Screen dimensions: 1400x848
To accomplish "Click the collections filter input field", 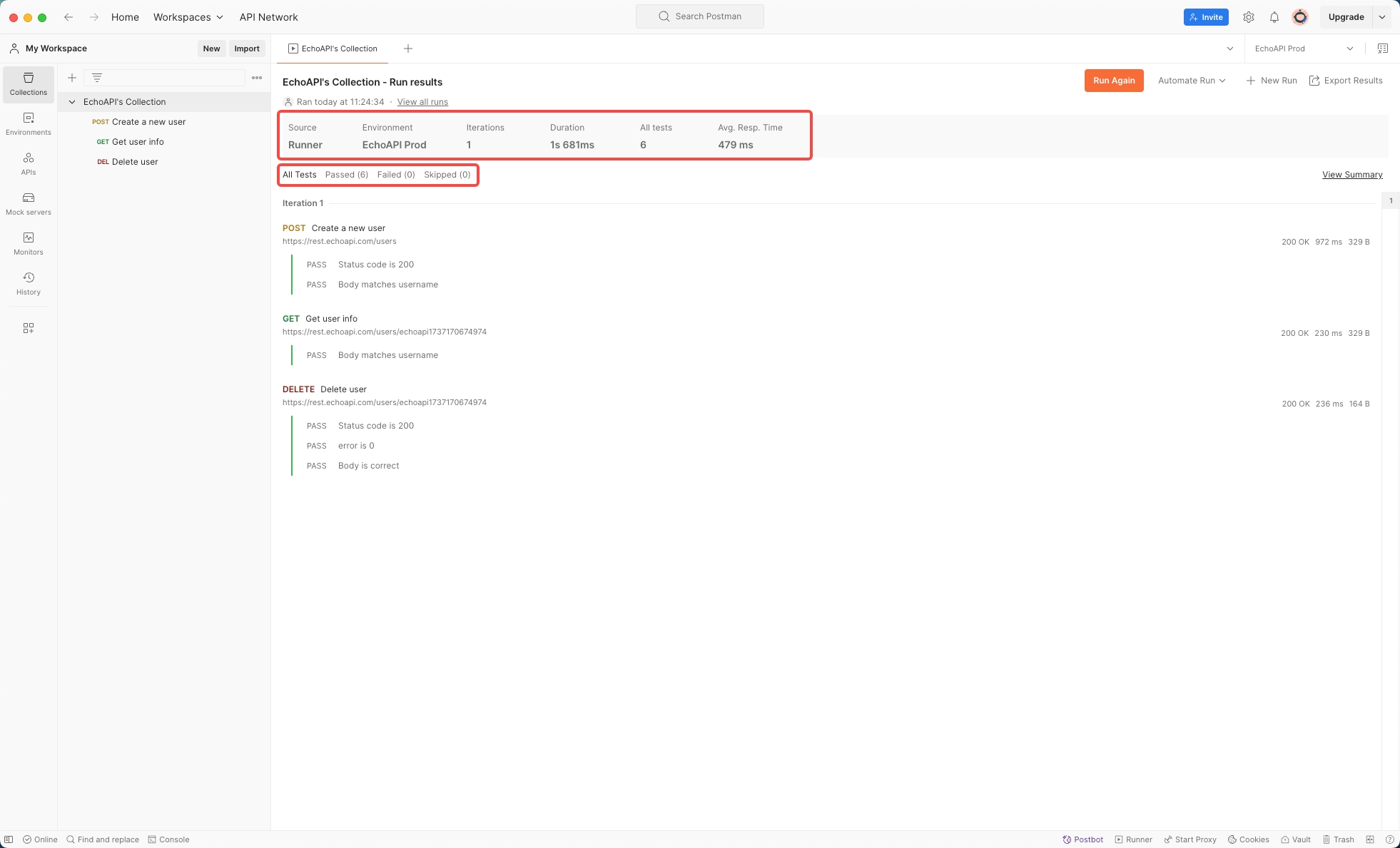I will click(165, 78).
